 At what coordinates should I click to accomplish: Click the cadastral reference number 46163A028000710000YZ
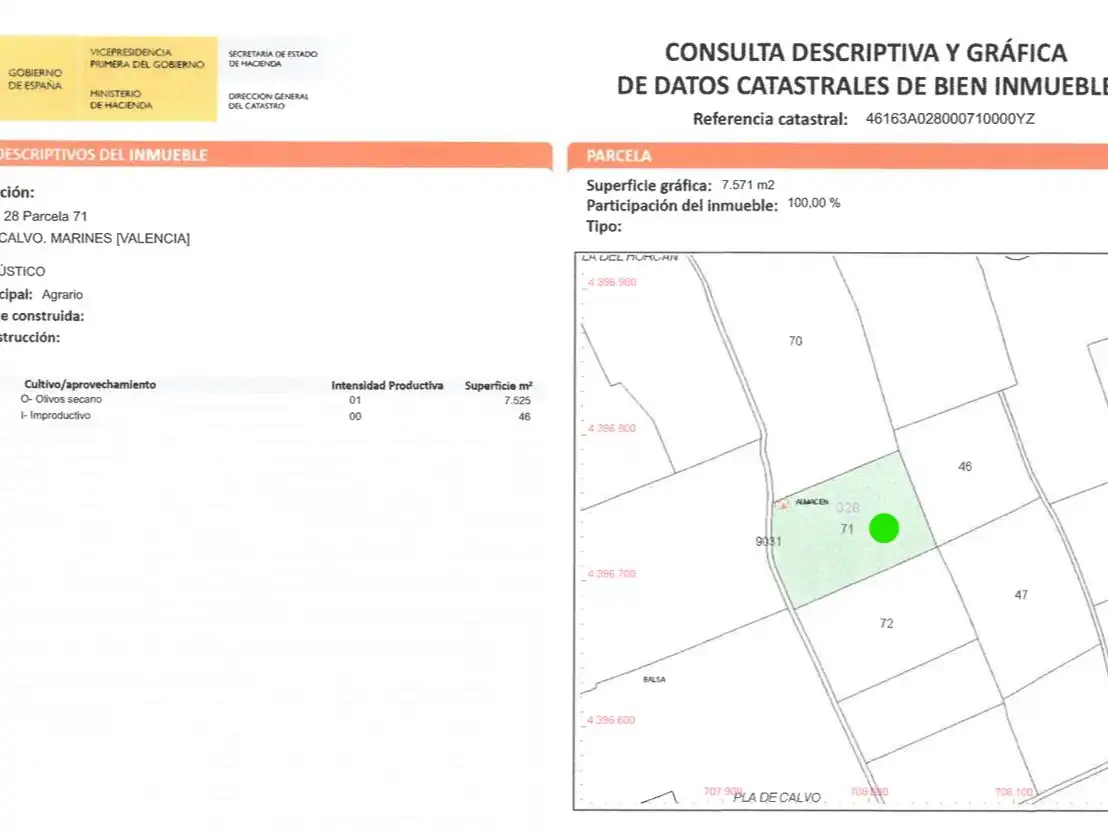coord(950,119)
